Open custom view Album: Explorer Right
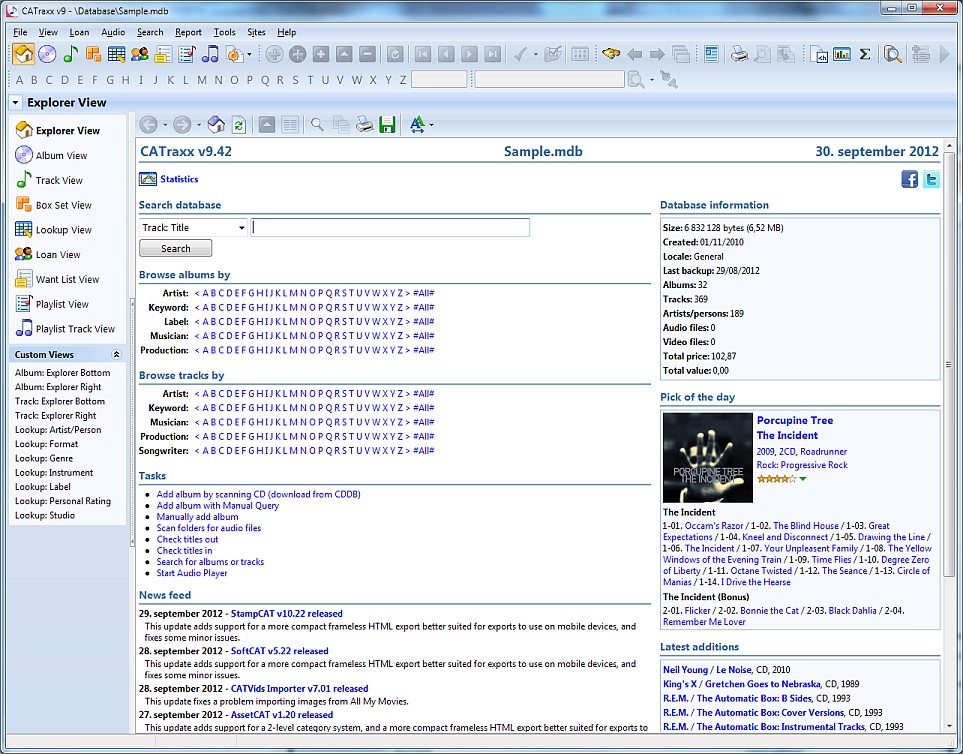This screenshot has width=963, height=754. coord(58,387)
